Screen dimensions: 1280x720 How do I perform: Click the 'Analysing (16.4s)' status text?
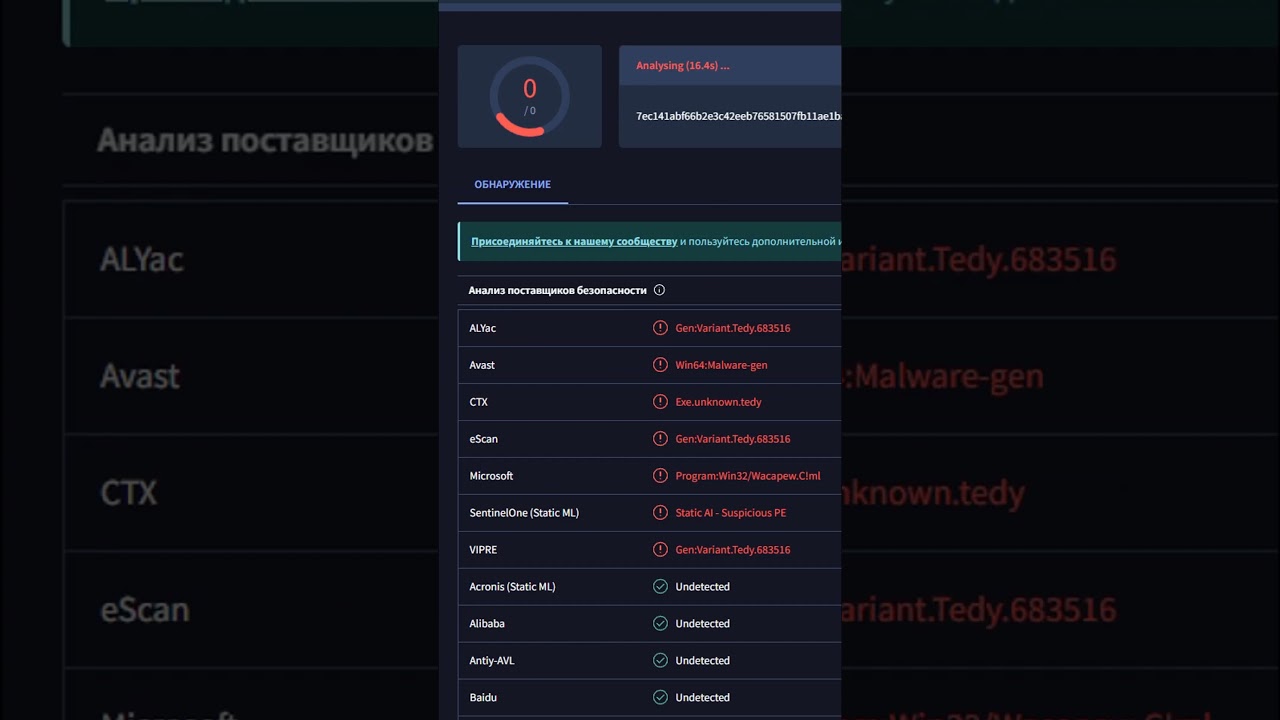coord(683,66)
